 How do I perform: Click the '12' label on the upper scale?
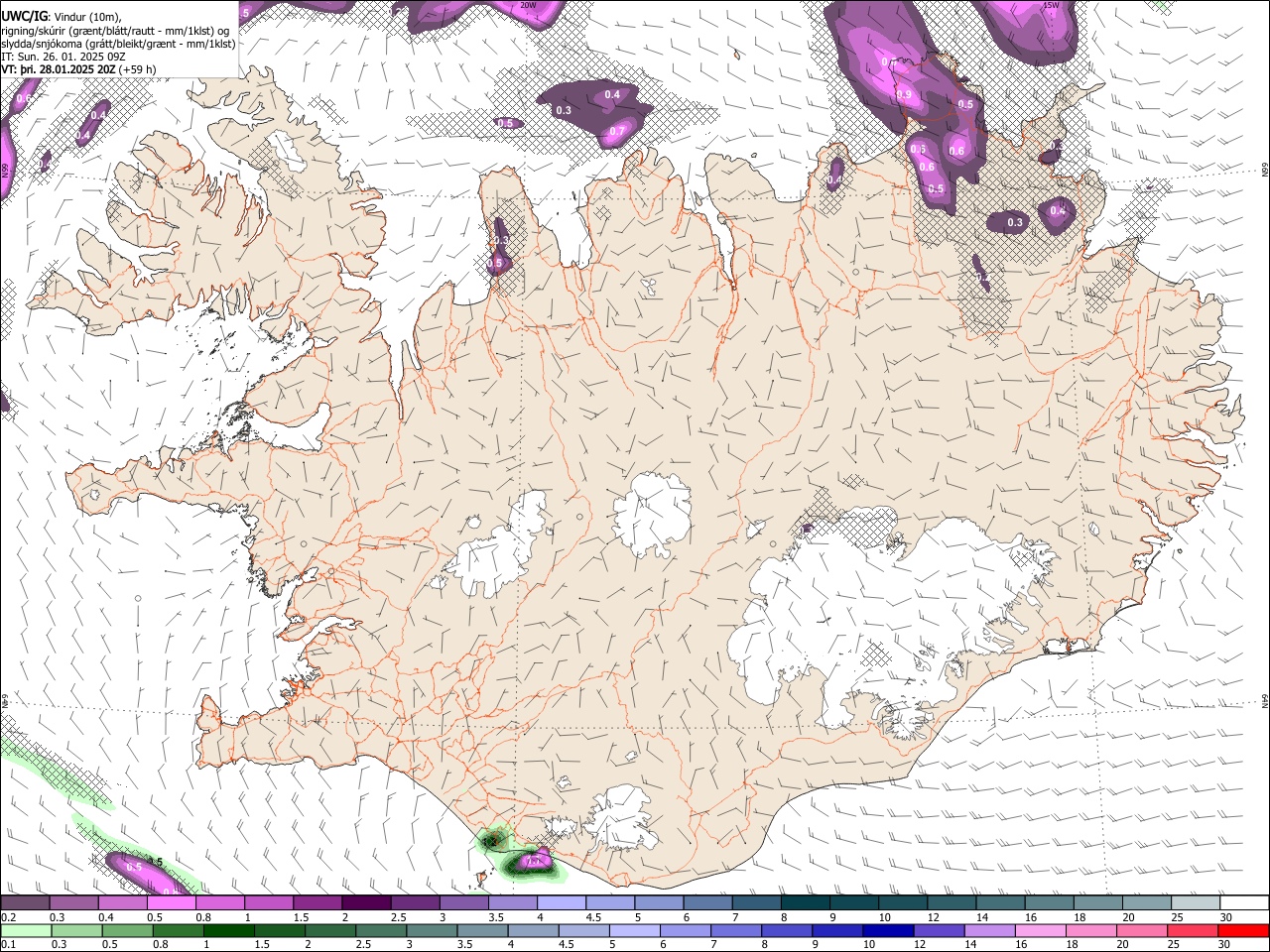pyautogui.click(x=933, y=917)
